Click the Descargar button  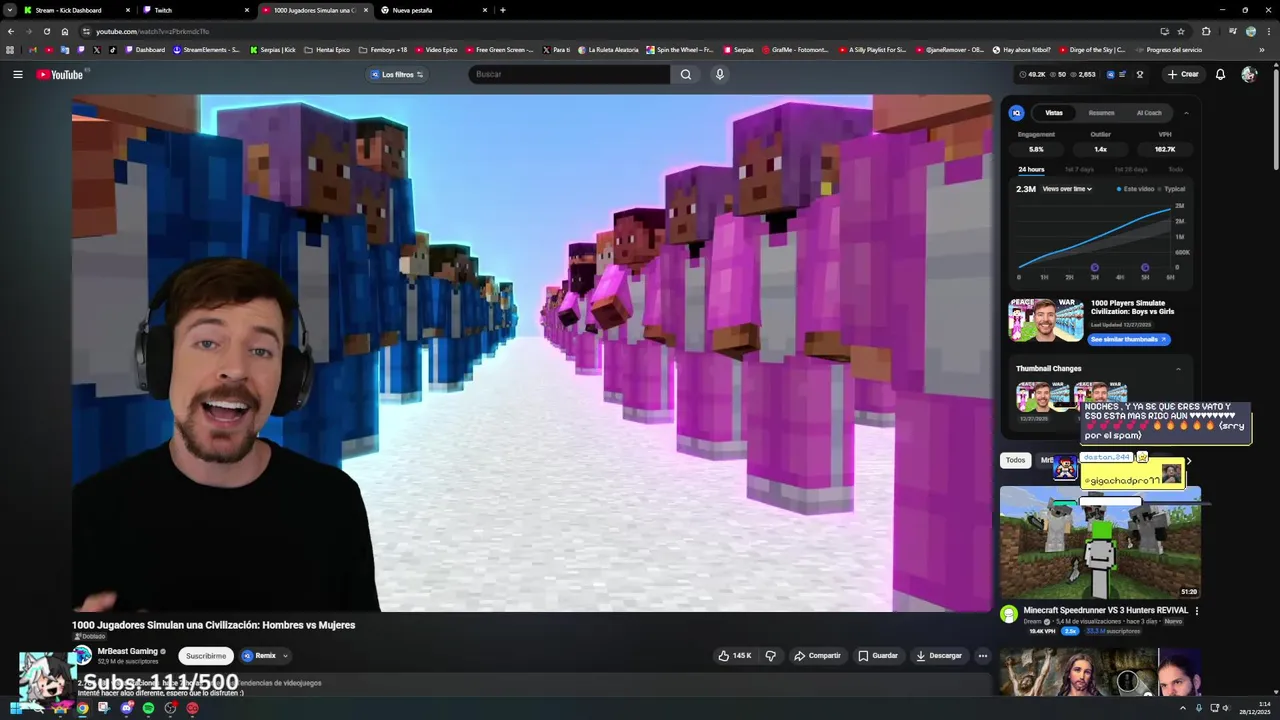[x=939, y=656]
